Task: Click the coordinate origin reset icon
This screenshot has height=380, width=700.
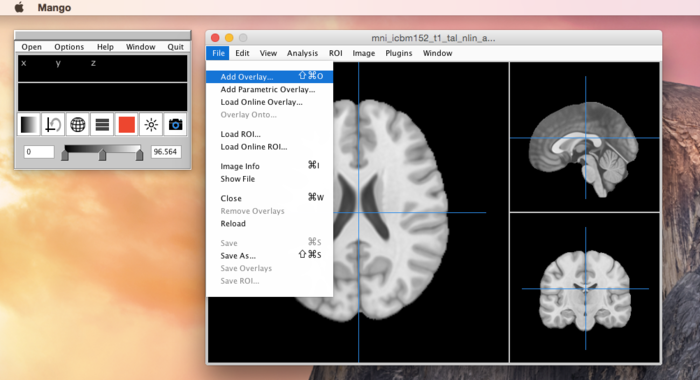Action: tap(53, 125)
